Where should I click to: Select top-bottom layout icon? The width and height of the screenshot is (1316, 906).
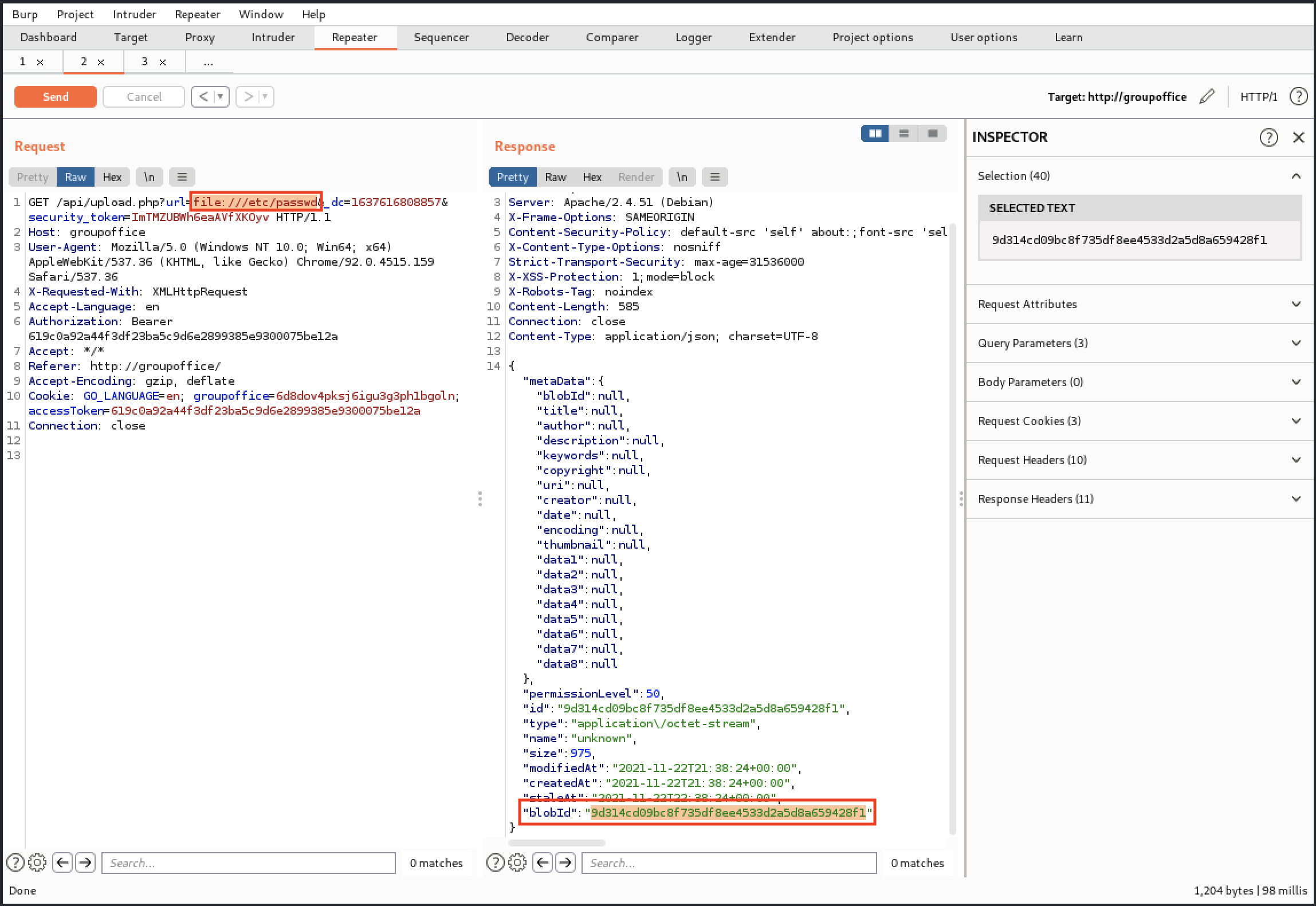point(903,133)
